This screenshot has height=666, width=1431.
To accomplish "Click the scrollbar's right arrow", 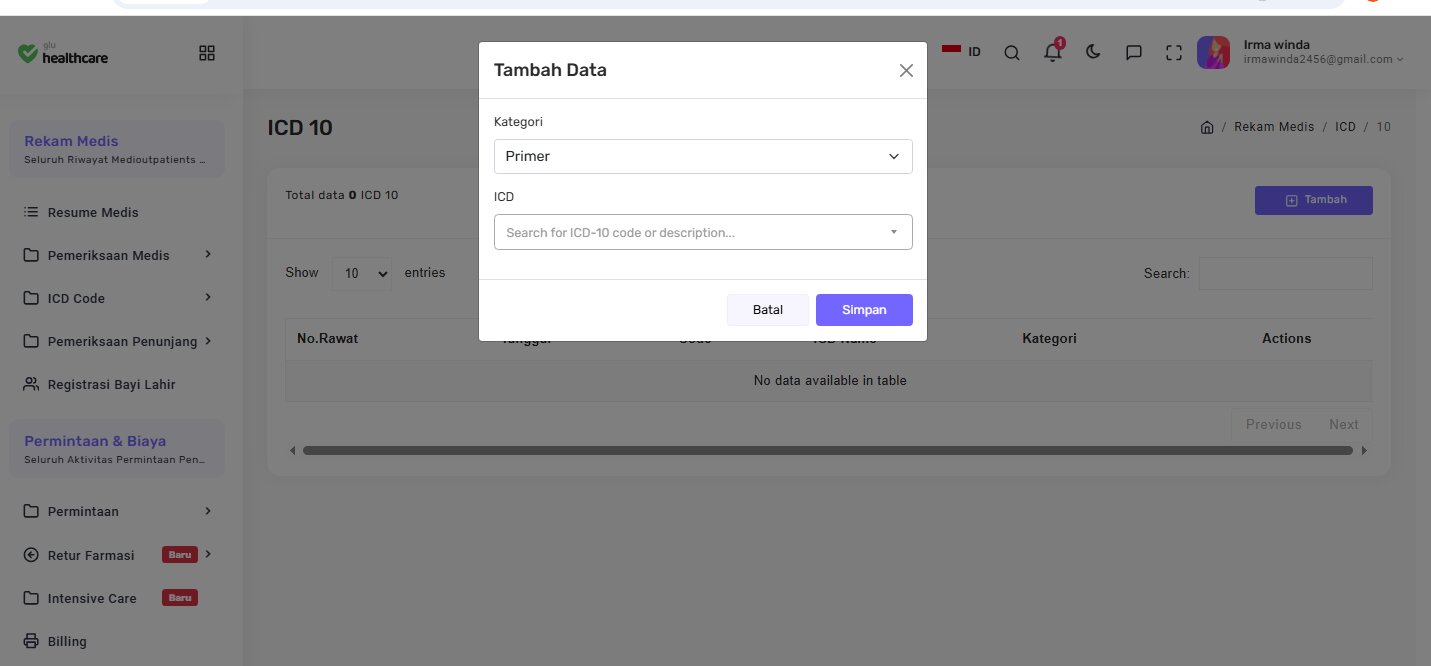I will pyautogui.click(x=1365, y=450).
